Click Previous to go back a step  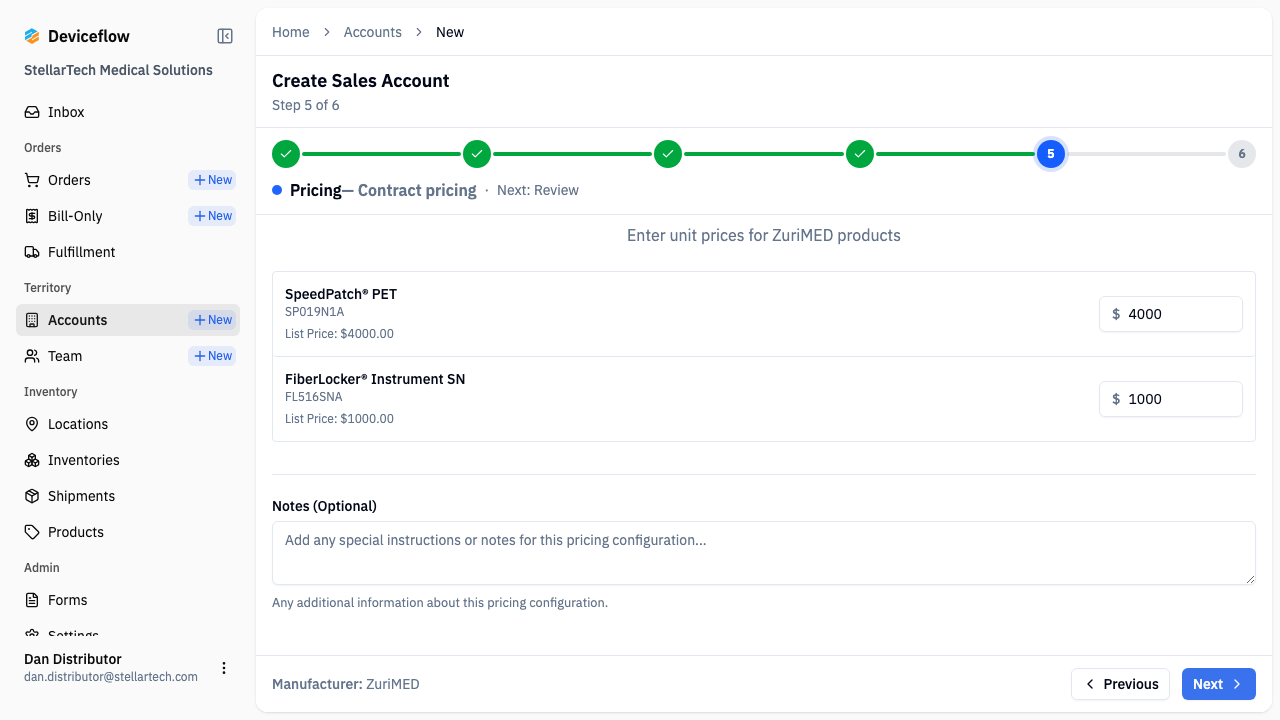coord(1120,684)
